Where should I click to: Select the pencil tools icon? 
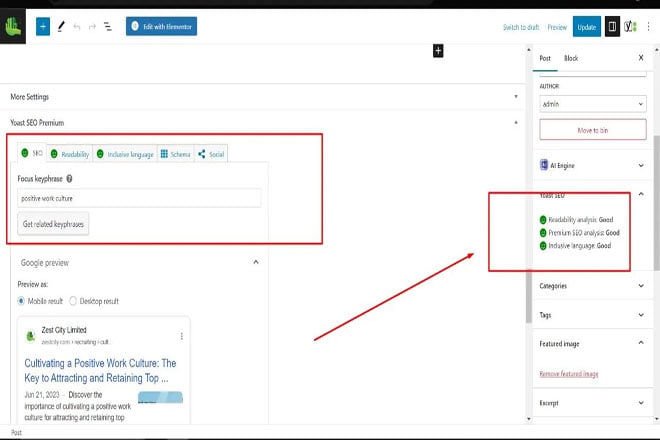coord(61,27)
